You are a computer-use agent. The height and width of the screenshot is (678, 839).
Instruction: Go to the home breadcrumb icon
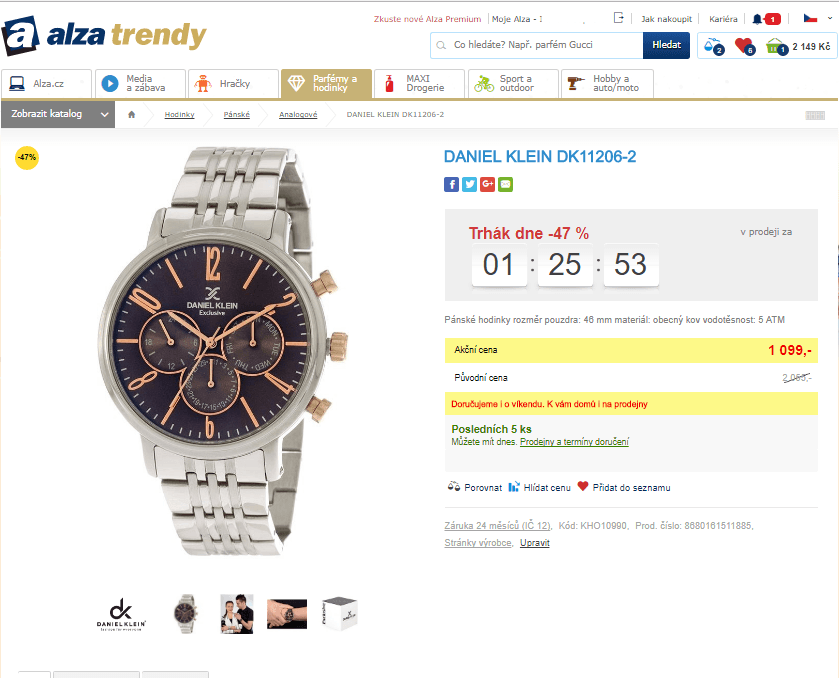pyautogui.click(x=131, y=114)
